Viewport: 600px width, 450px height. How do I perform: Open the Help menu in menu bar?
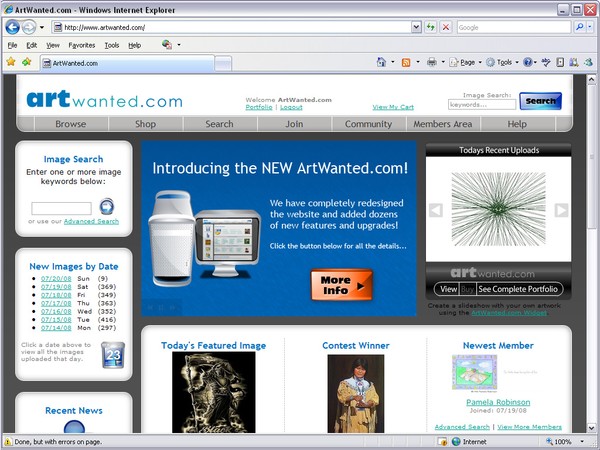tap(134, 45)
